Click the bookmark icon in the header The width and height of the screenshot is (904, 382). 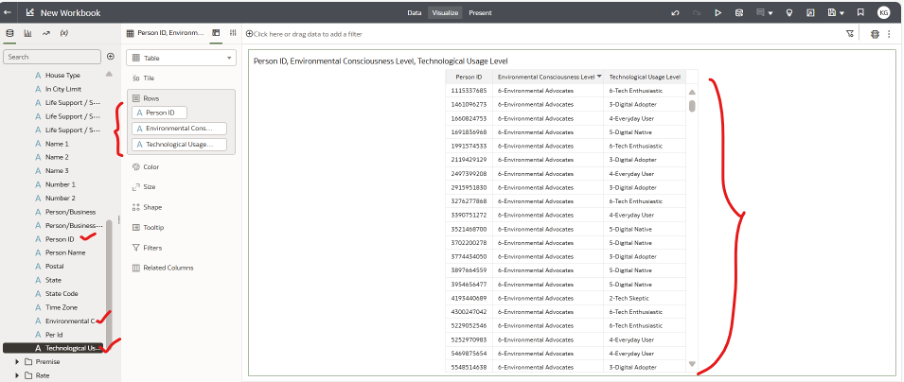click(x=860, y=13)
